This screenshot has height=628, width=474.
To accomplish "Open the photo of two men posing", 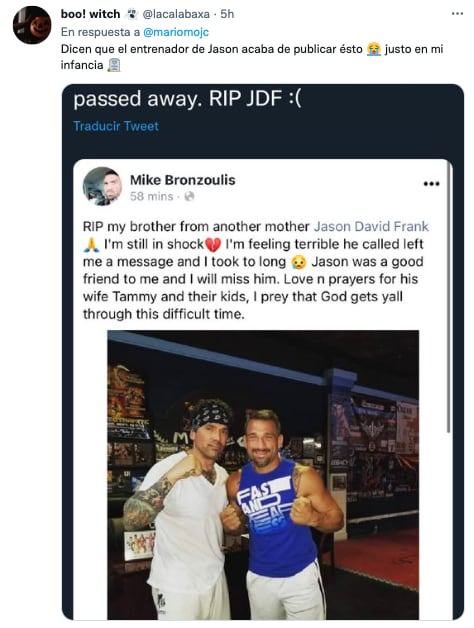I will pyautogui.click(x=263, y=475).
